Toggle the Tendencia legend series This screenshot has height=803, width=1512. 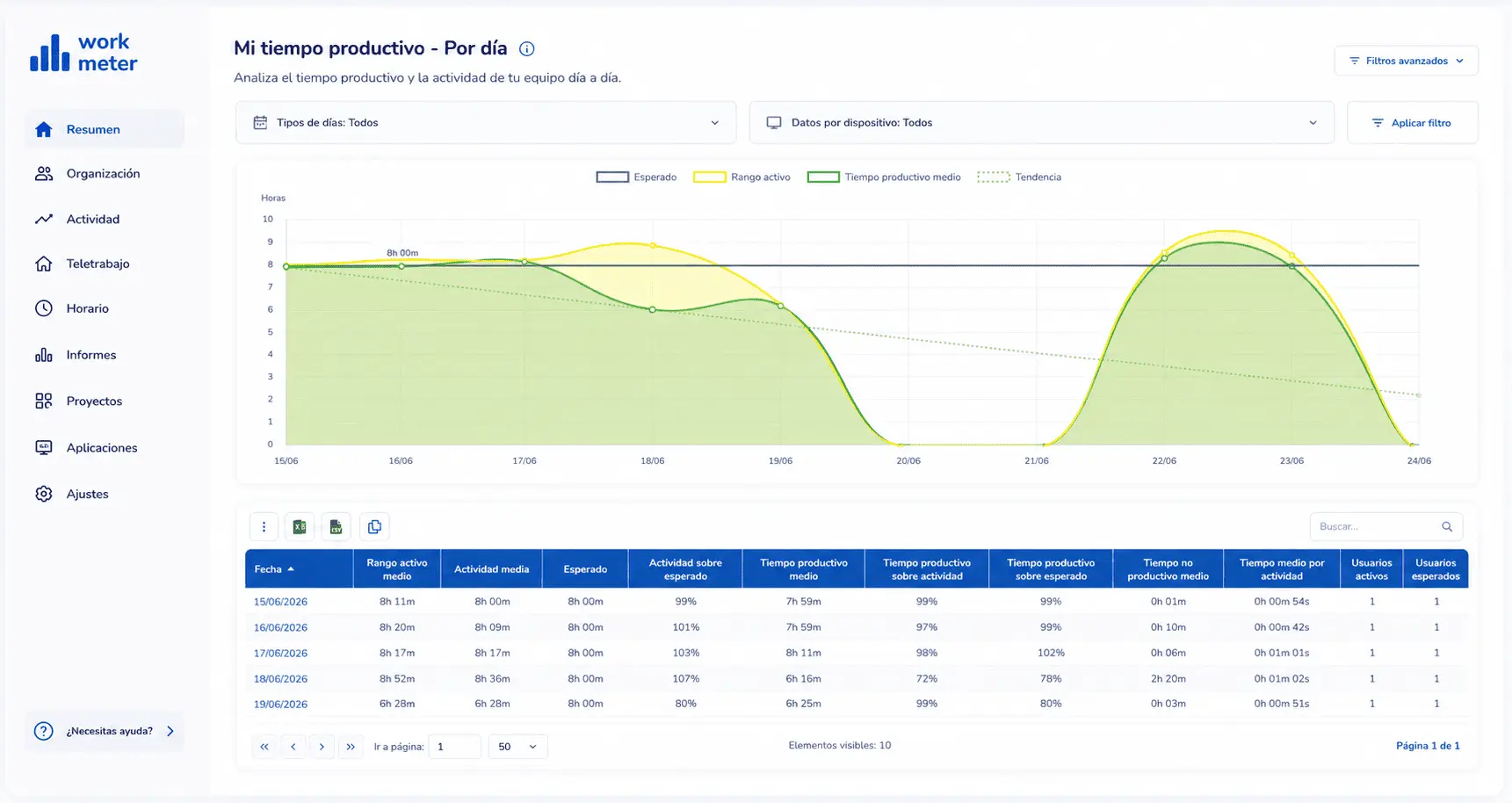(1019, 177)
